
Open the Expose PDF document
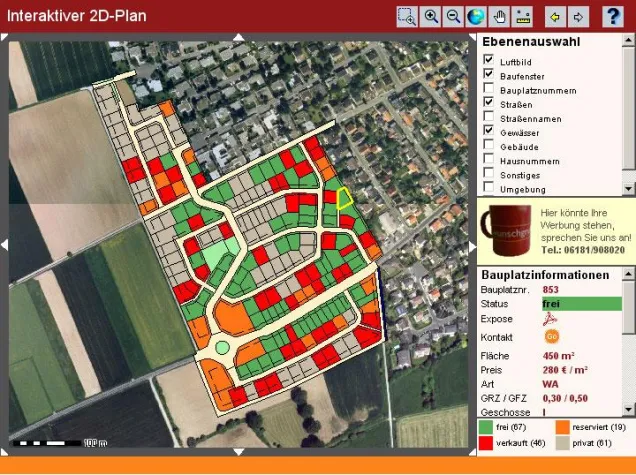point(549,319)
